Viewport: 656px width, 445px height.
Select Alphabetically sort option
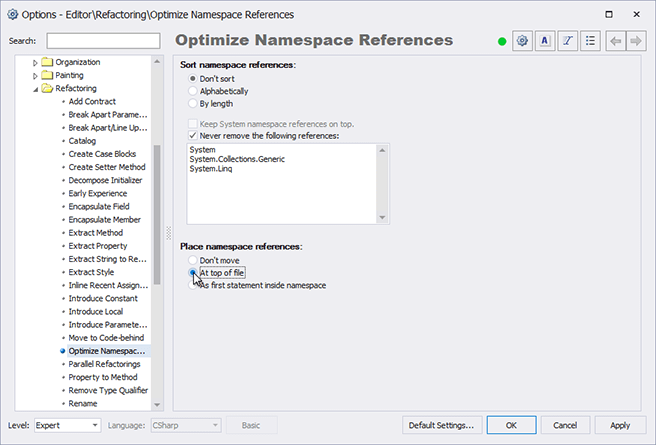pos(194,91)
